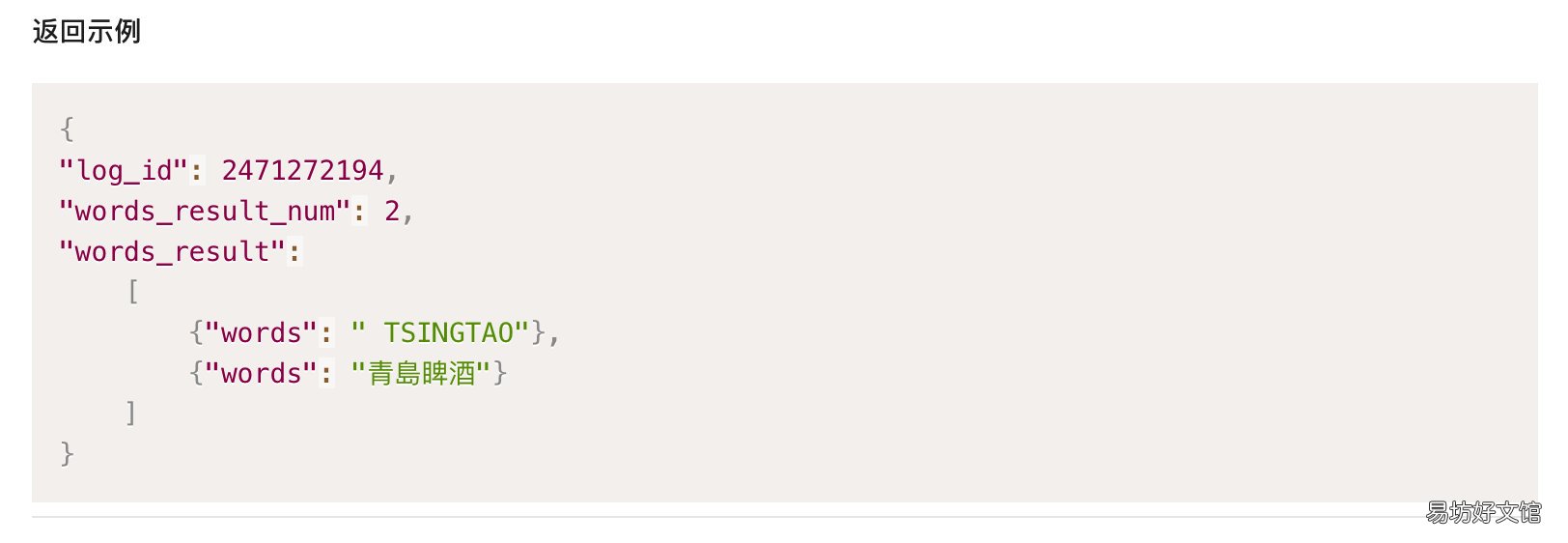Select the TSINGTAO string value

(440, 333)
